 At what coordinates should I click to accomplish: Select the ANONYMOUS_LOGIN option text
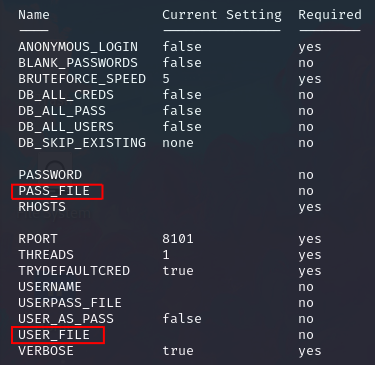click(x=78, y=47)
